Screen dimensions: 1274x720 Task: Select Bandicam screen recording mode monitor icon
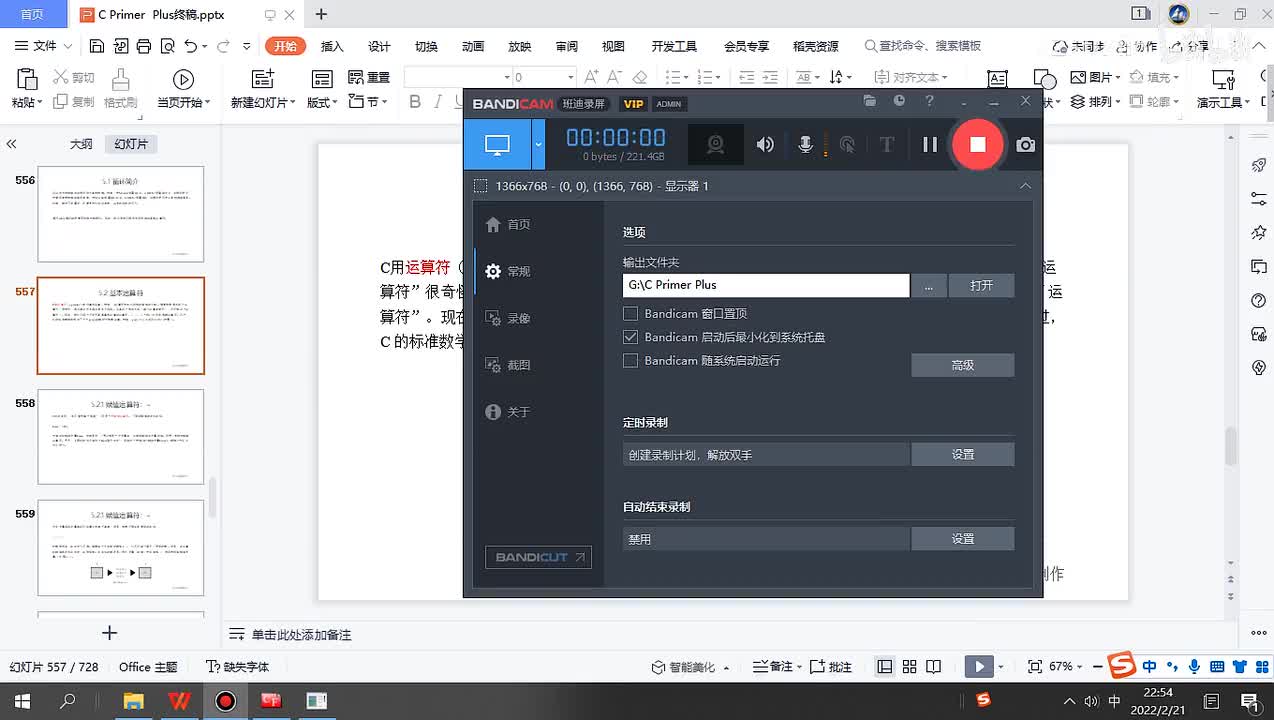pyautogui.click(x=497, y=144)
